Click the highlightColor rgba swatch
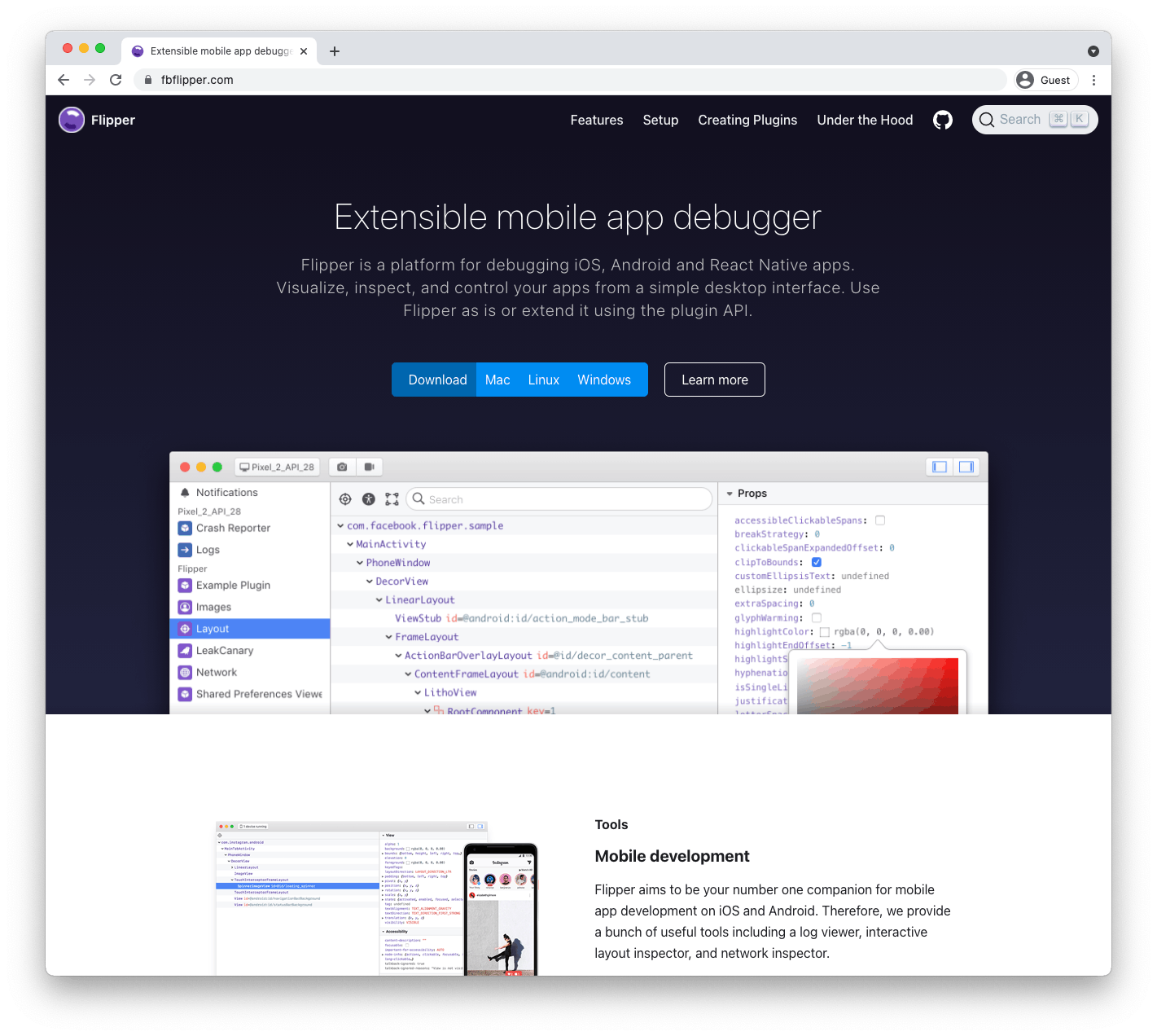Screen dimensions: 1157x1036 coord(825,632)
